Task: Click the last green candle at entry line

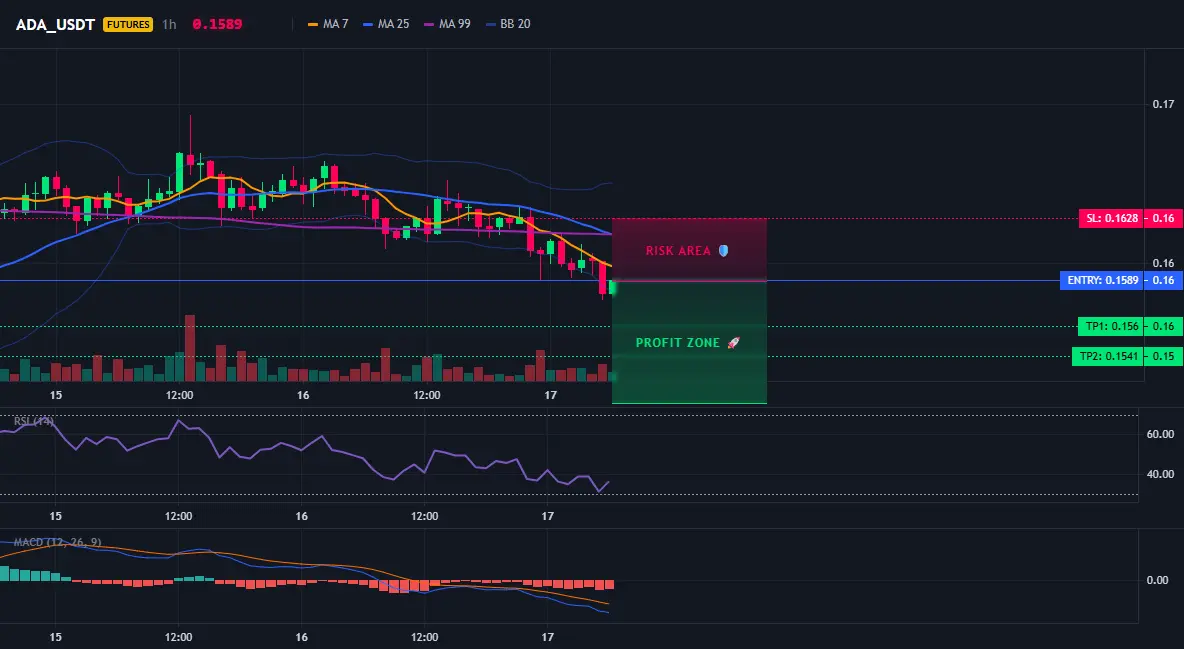Action: point(612,288)
